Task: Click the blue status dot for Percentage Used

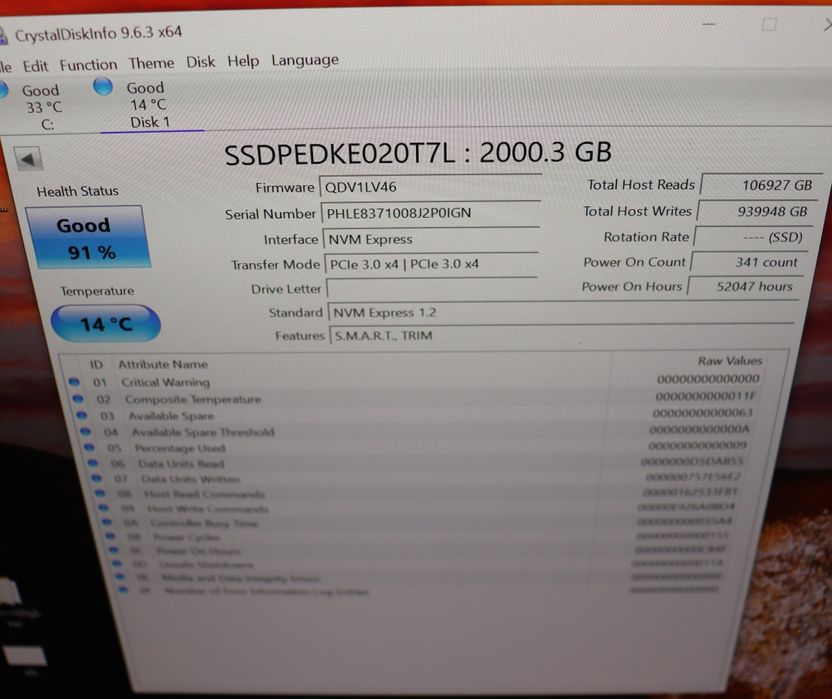Action: pyautogui.click(x=89, y=447)
